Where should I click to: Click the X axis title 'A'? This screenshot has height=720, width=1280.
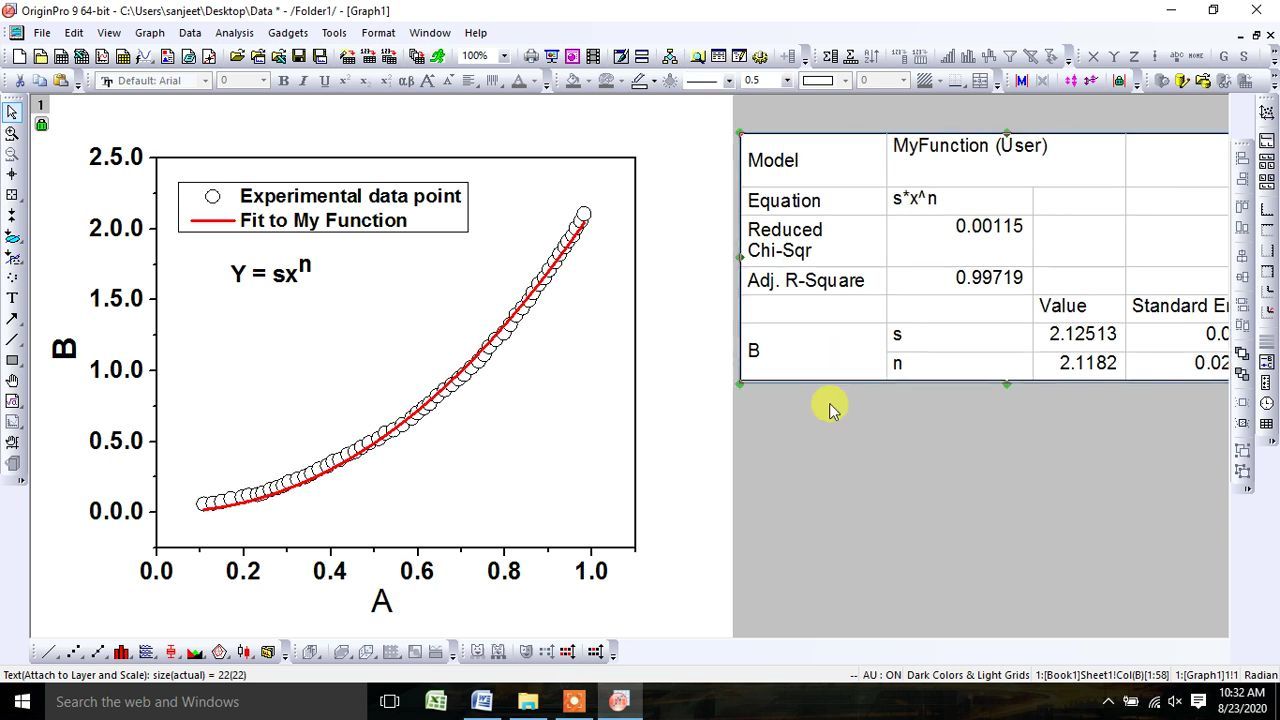[381, 600]
